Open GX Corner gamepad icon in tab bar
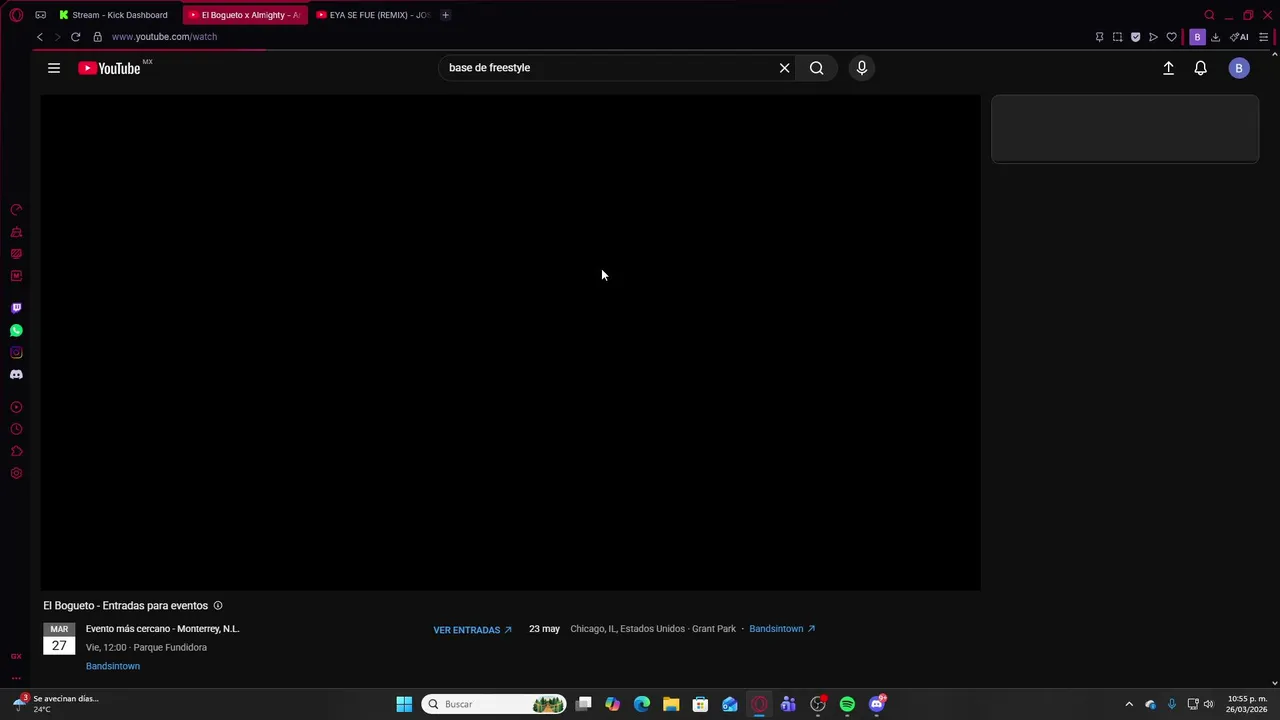1280x720 pixels. click(x=40, y=15)
